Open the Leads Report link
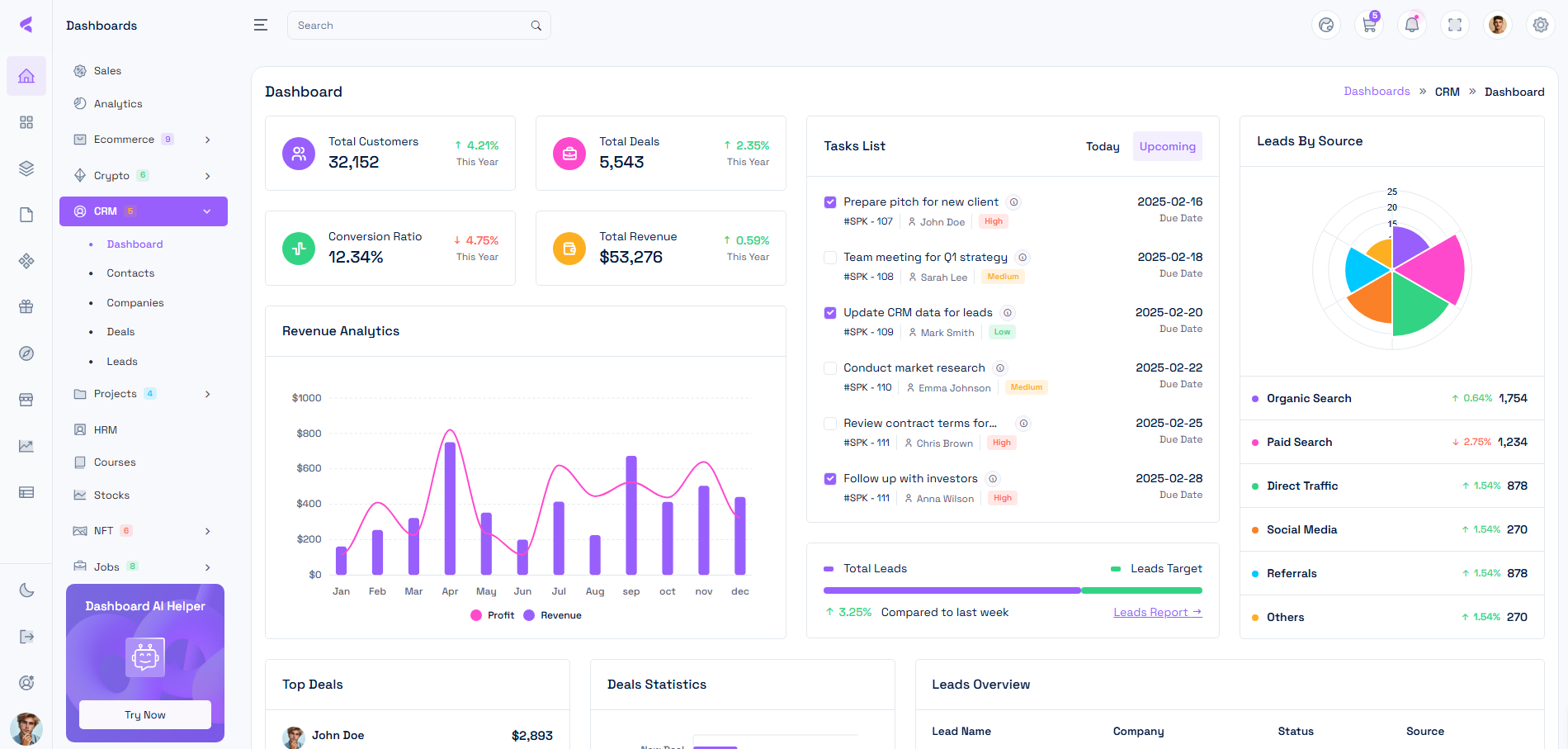1568x749 pixels. click(1158, 612)
